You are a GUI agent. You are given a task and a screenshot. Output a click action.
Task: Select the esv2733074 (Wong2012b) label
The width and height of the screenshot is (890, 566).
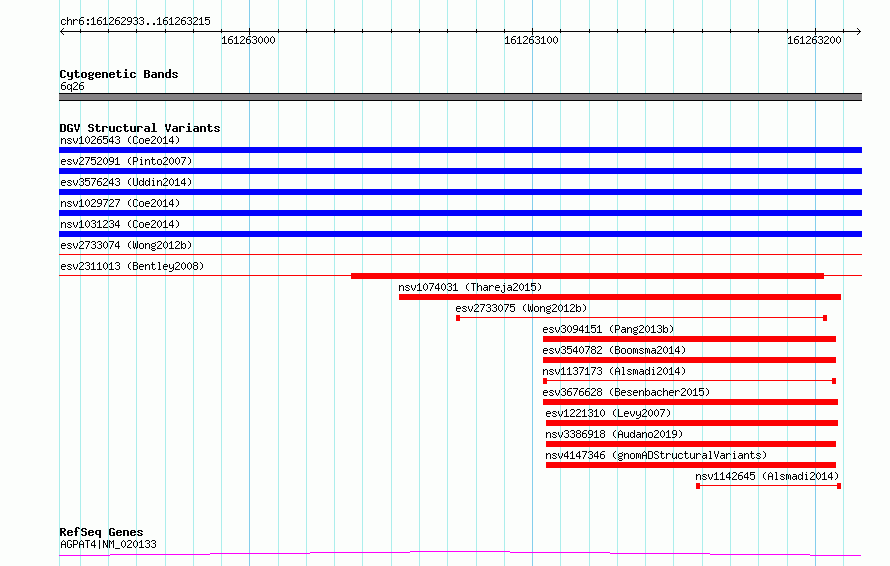click(x=126, y=245)
